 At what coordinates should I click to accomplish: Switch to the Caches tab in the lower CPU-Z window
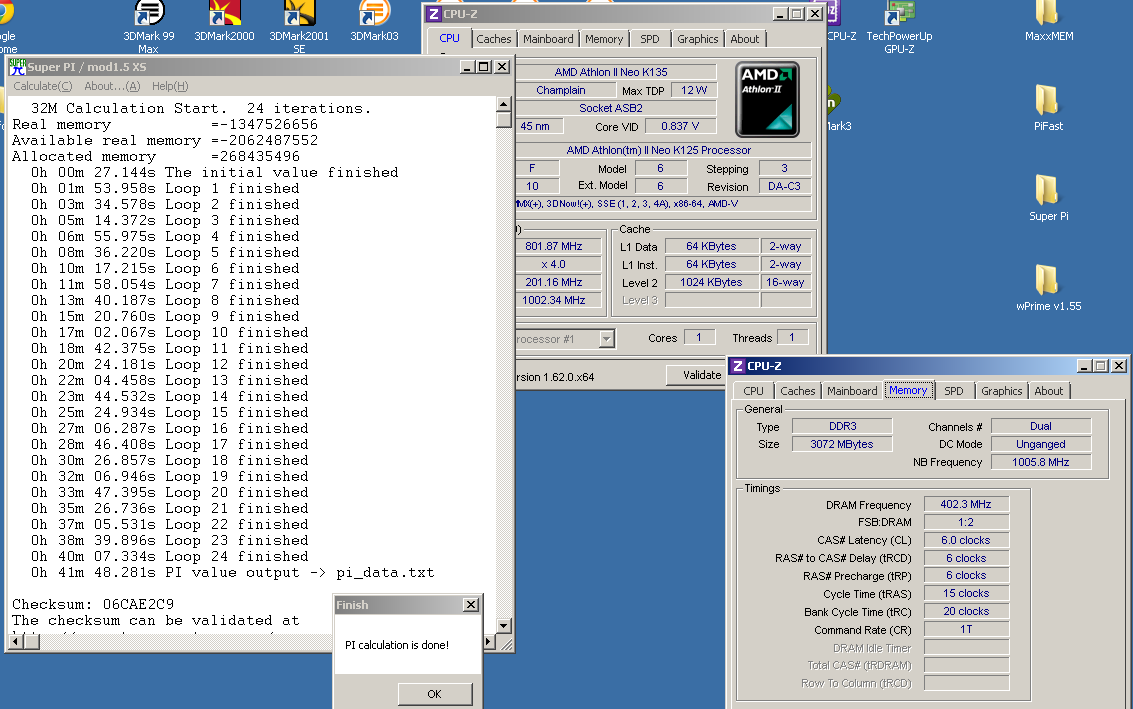pyautogui.click(x=798, y=391)
